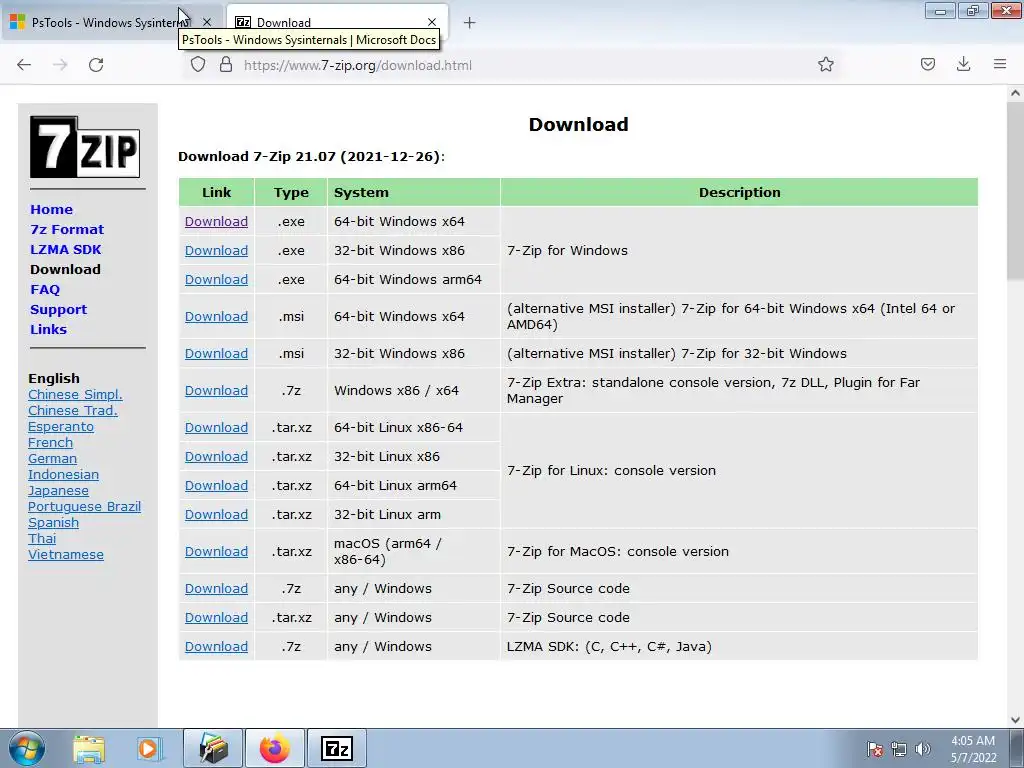Click the network tray icon

coord(899,749)
